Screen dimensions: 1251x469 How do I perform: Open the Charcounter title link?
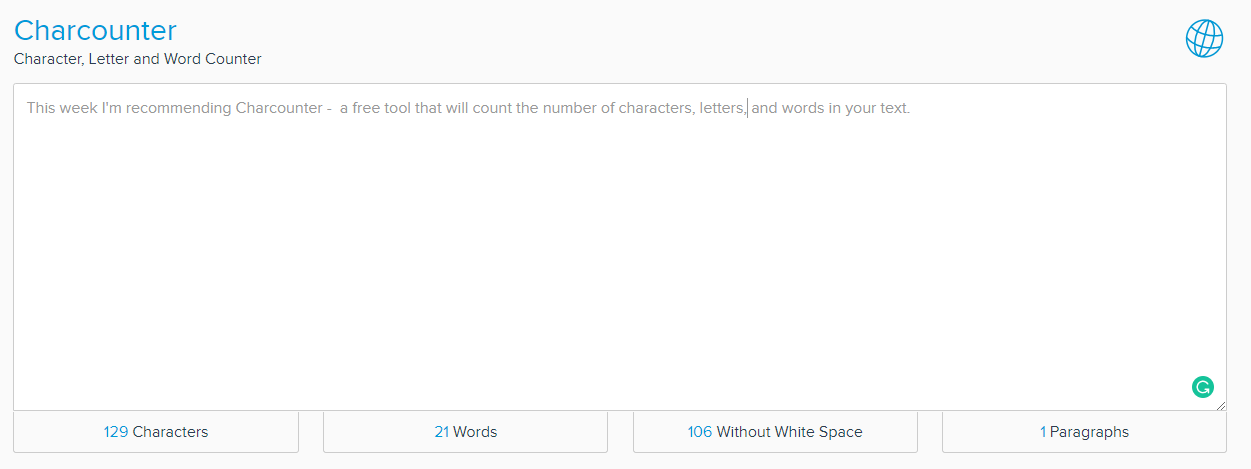tap(95, 30)
